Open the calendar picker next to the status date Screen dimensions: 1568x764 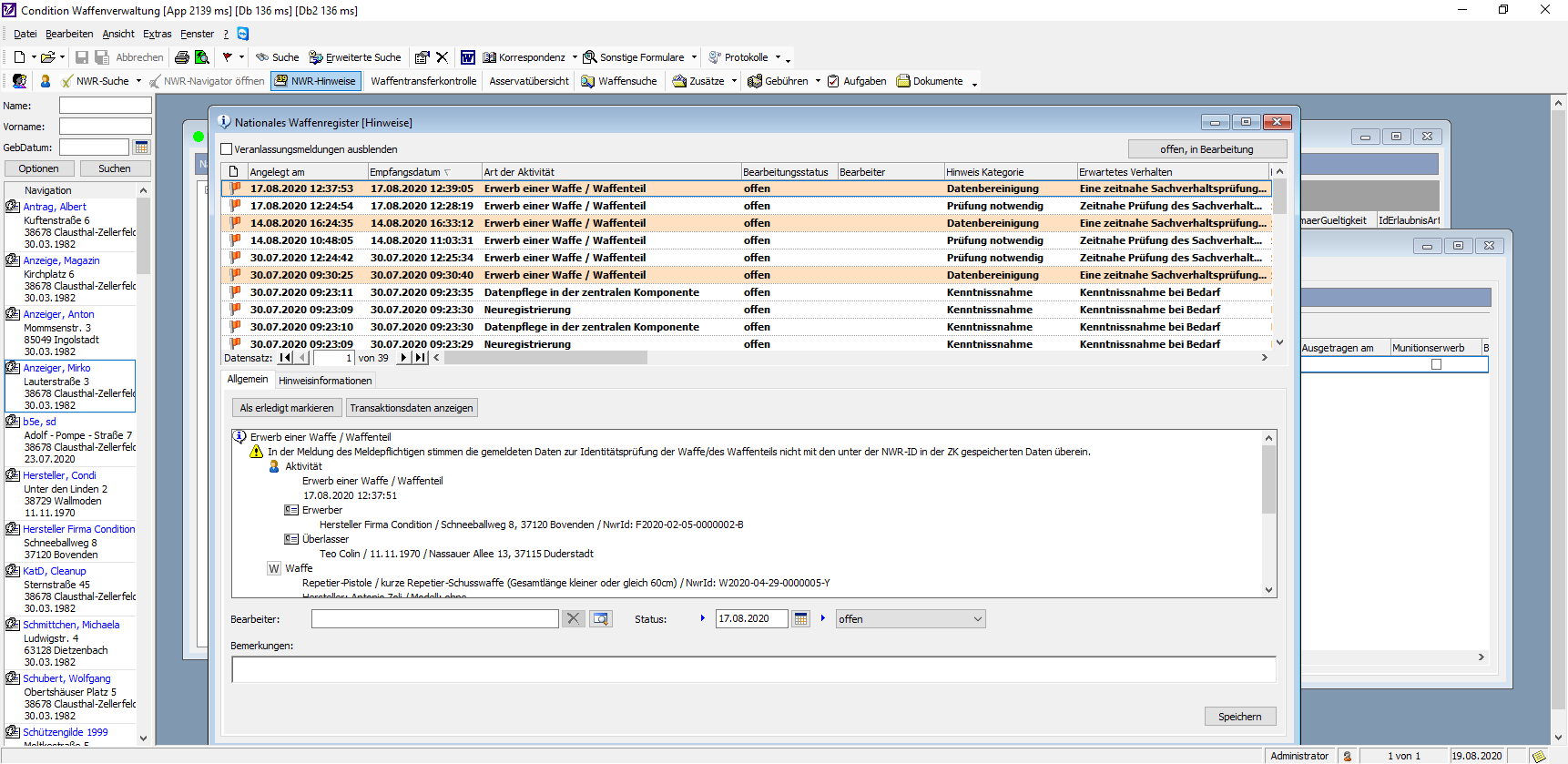pos(800,619)
